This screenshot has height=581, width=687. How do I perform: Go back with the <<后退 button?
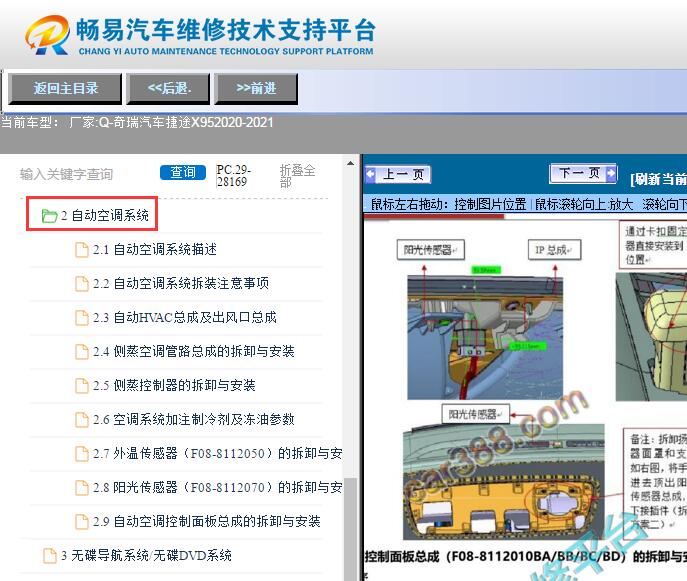coord(169,89)
